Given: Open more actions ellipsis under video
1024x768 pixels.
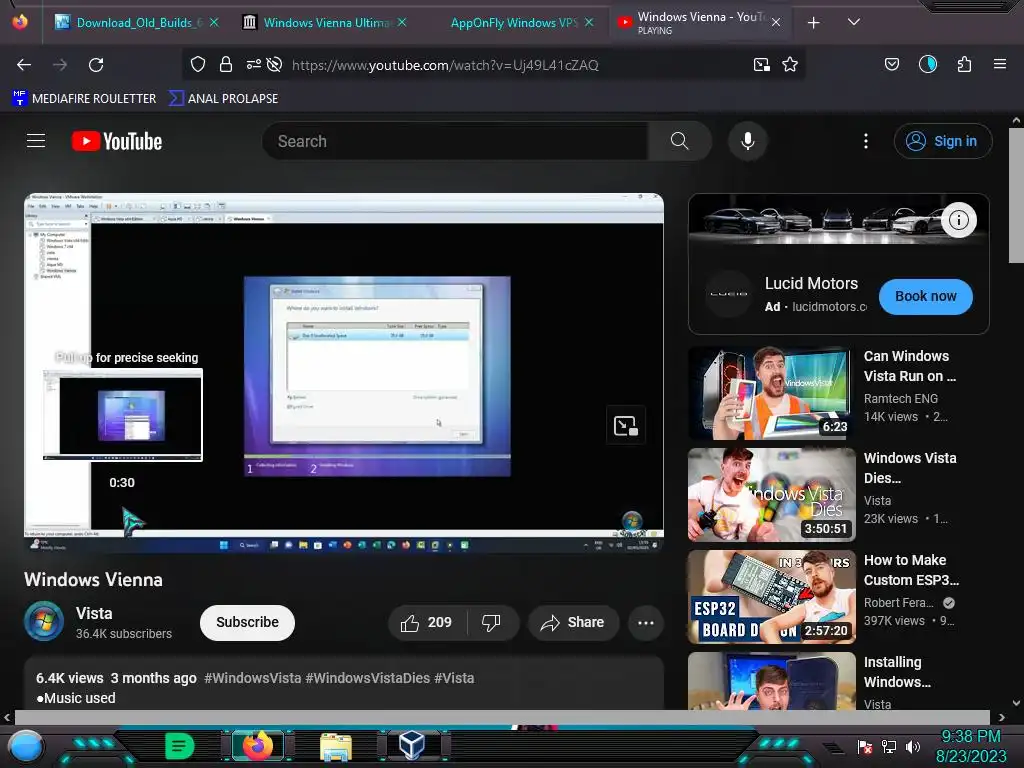Looking at the screenshot, I should [646, 622].
